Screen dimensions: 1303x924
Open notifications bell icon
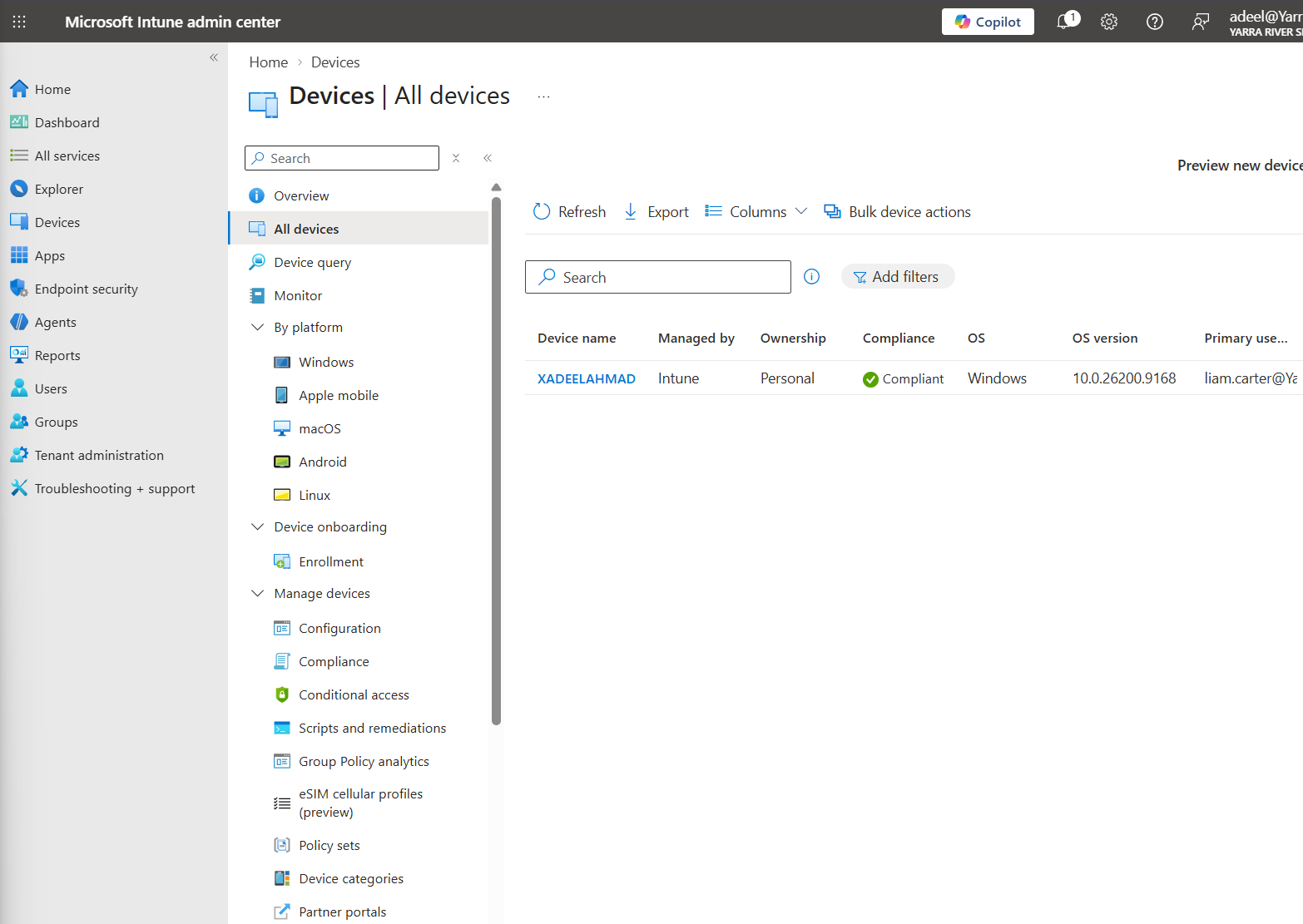pyautogui.click(x=1066, y=21)
